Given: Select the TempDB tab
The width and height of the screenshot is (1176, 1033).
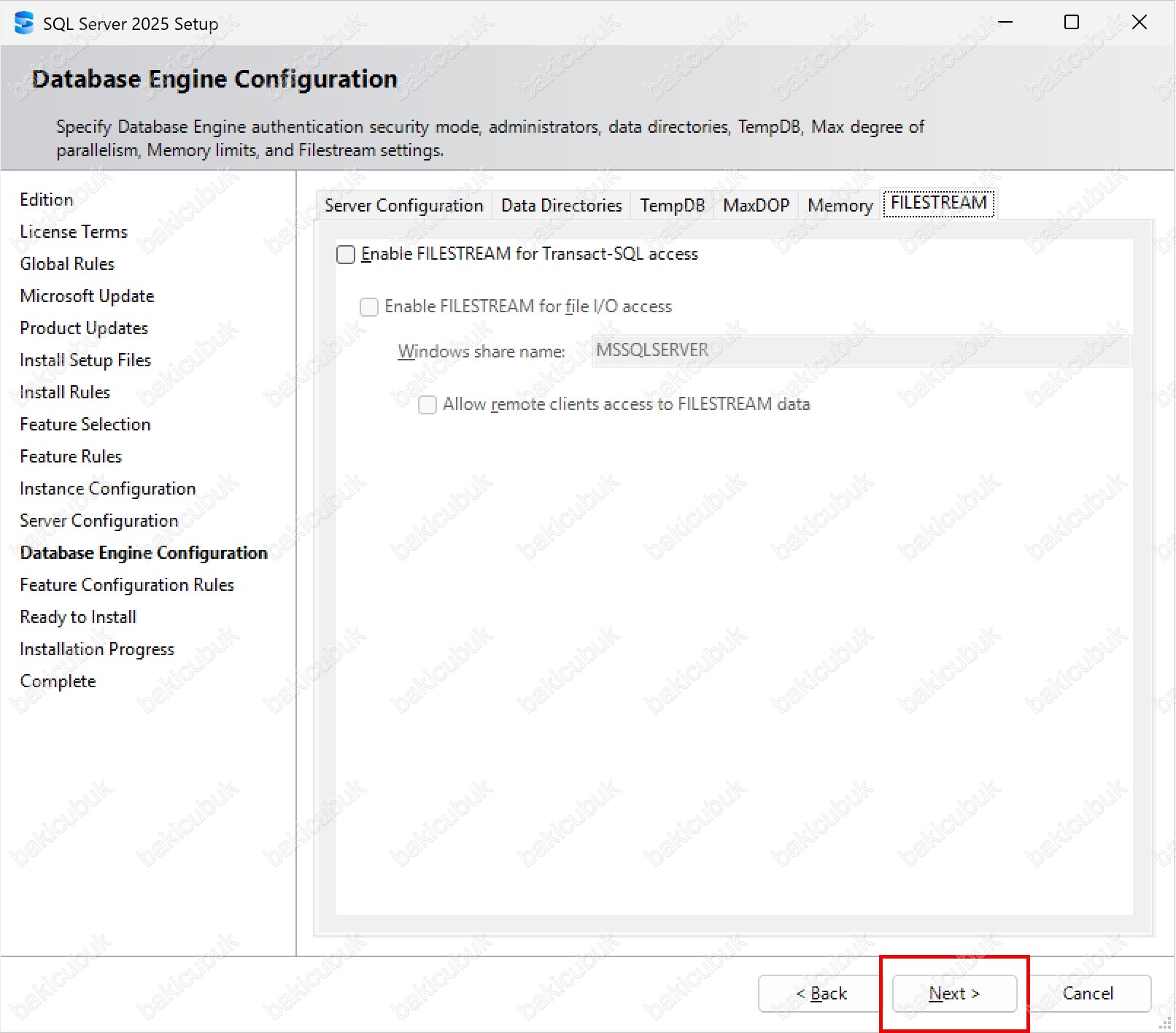Looking at the screenshot, I should (x=672, y=206).
